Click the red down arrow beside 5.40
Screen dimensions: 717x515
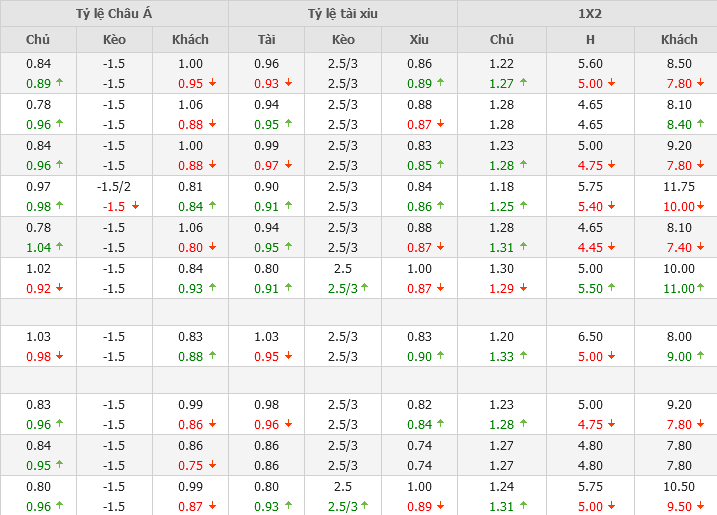pos(612,206)
